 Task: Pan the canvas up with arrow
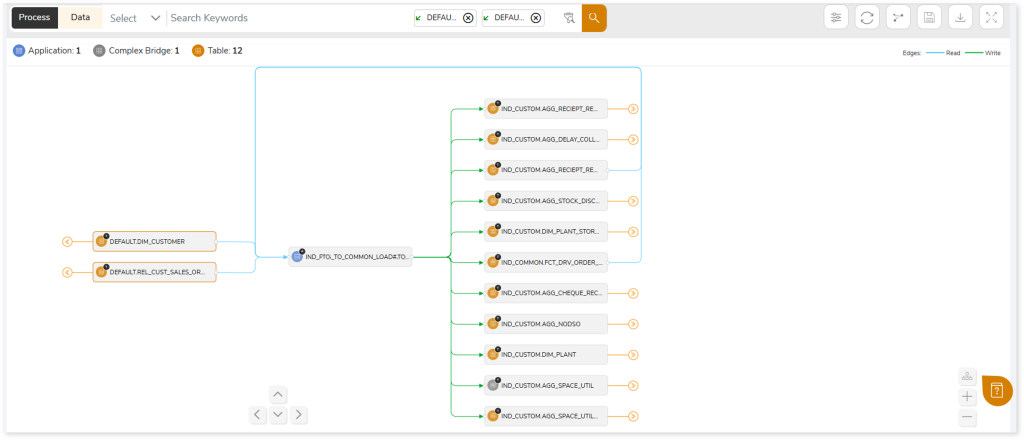[278, 394]
